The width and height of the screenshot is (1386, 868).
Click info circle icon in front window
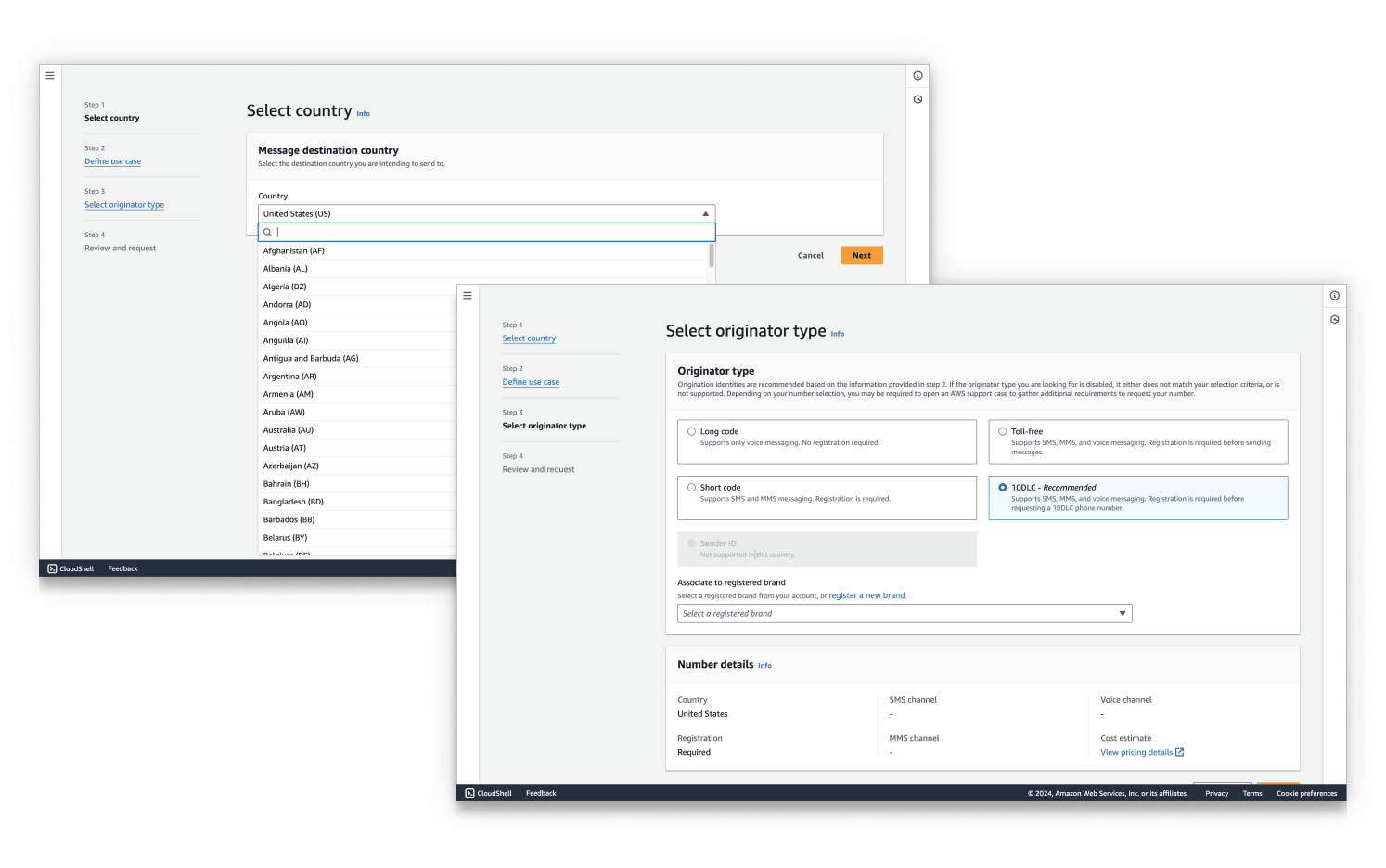pos(1334,296)
